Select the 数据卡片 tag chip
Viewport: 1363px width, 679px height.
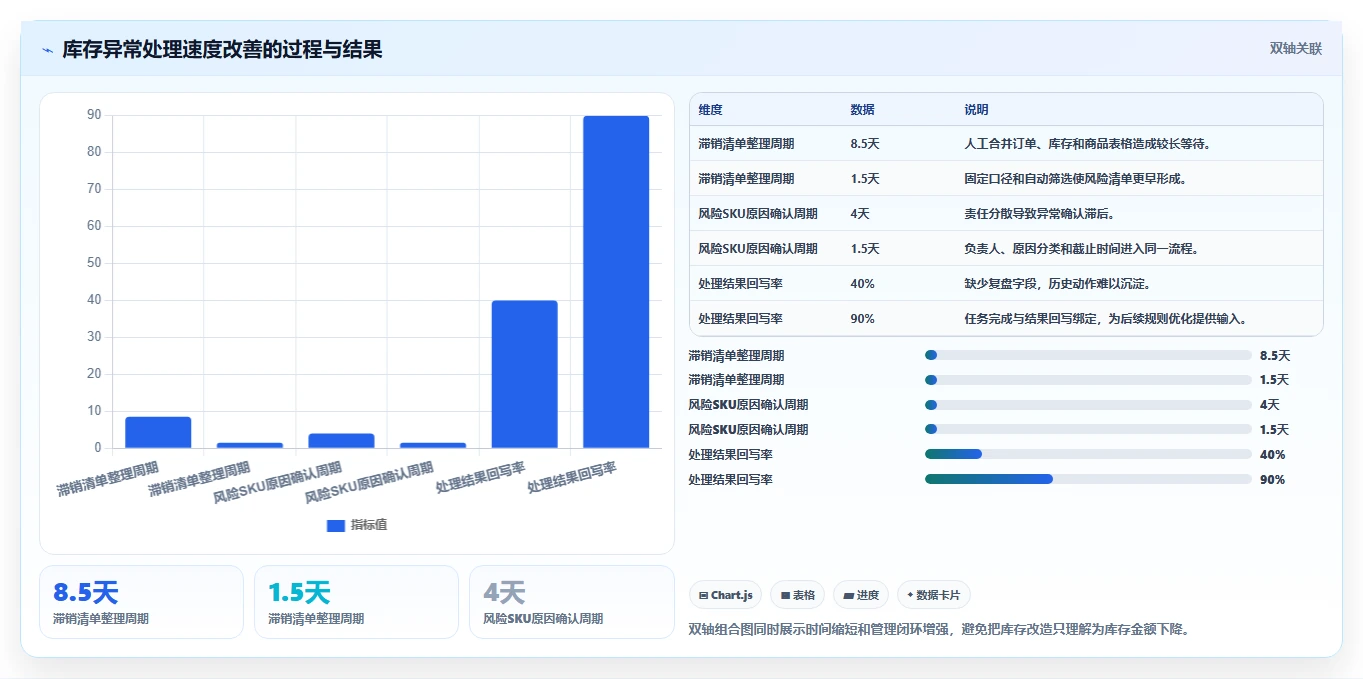(934, 595)
